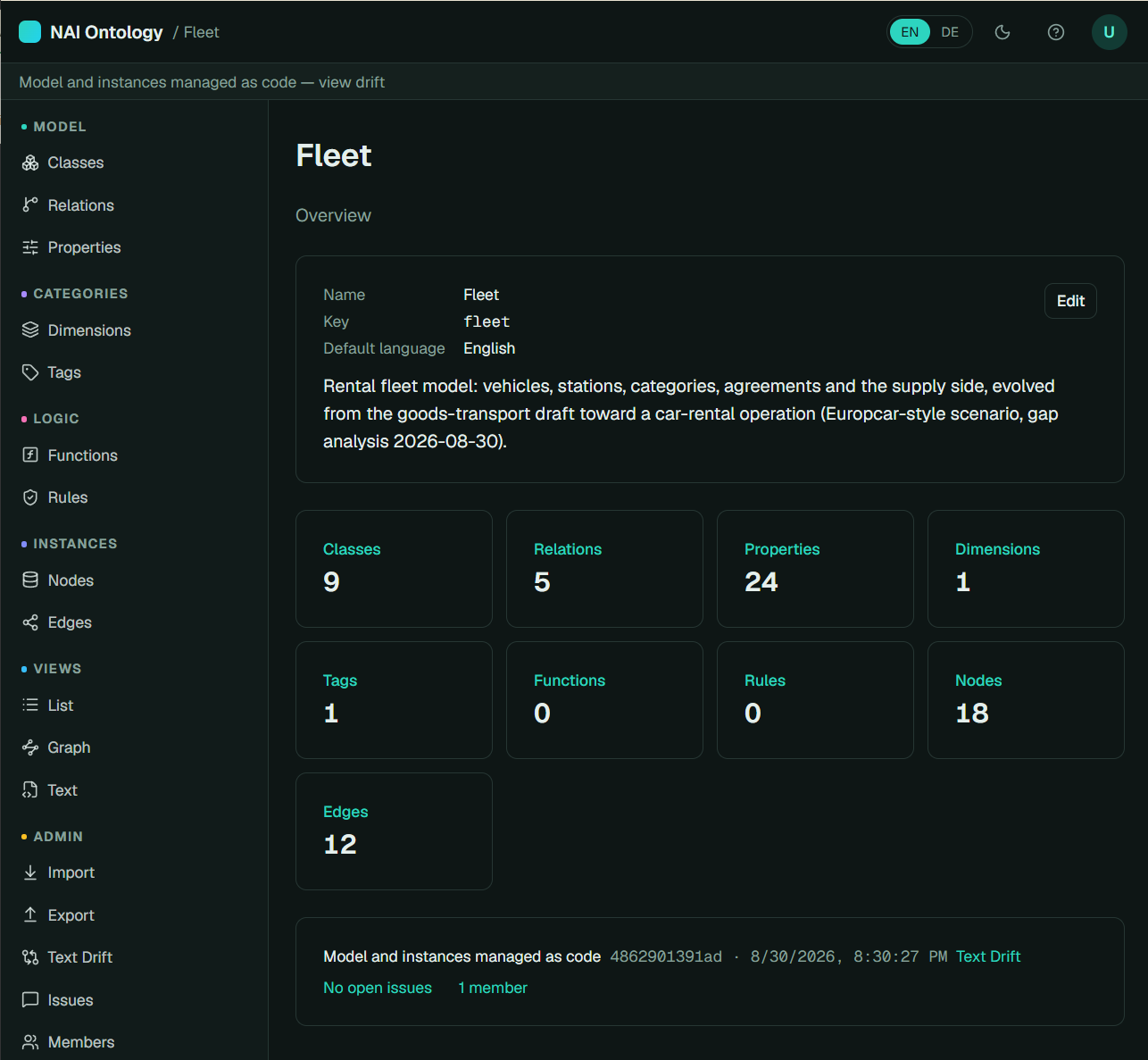Follow the Text Drift link in the footer card
This screenshot has width=1148, height=1060.
pyautogui.click(x=988, y=956)
